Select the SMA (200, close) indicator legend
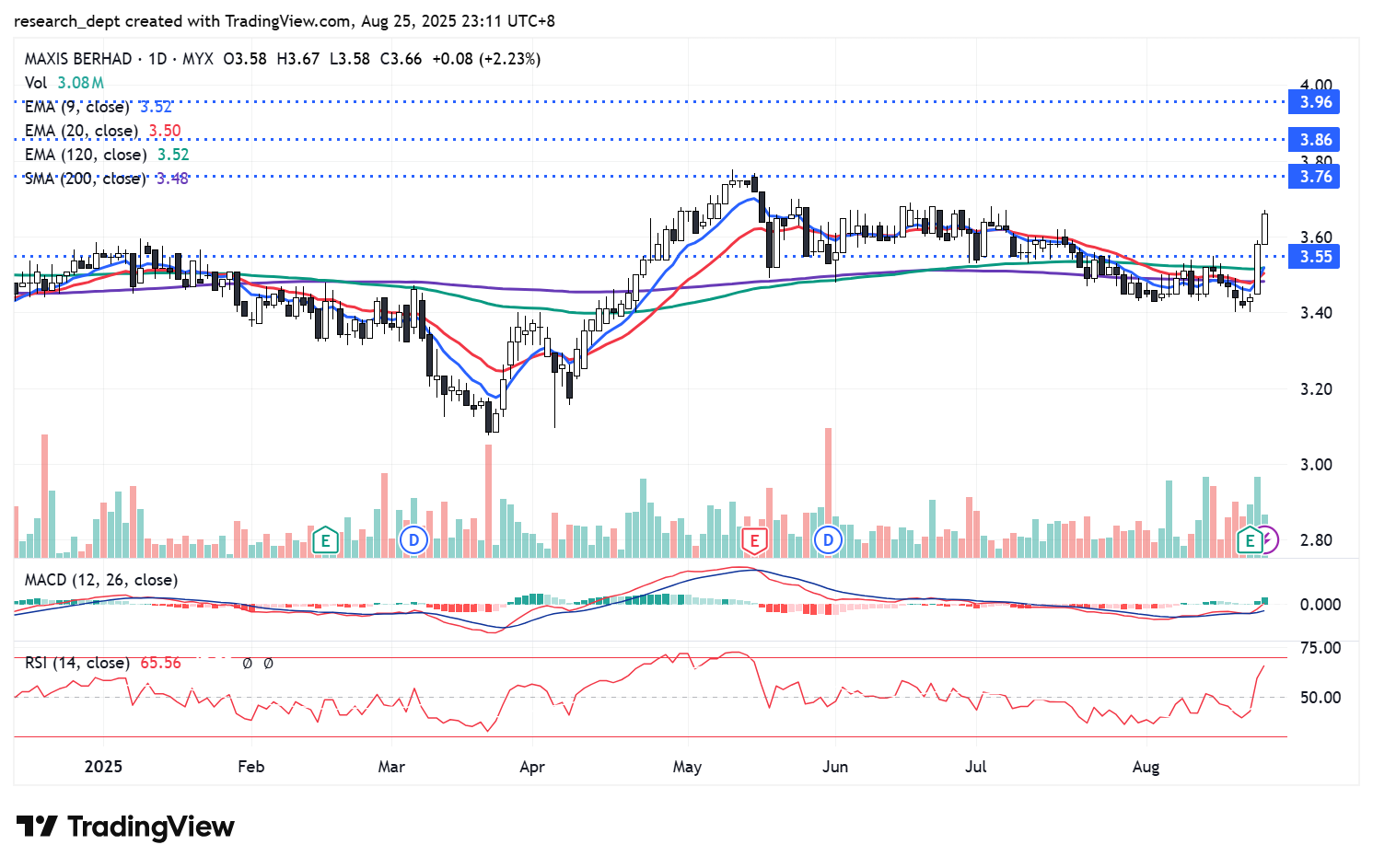 (x=107, y=179)
